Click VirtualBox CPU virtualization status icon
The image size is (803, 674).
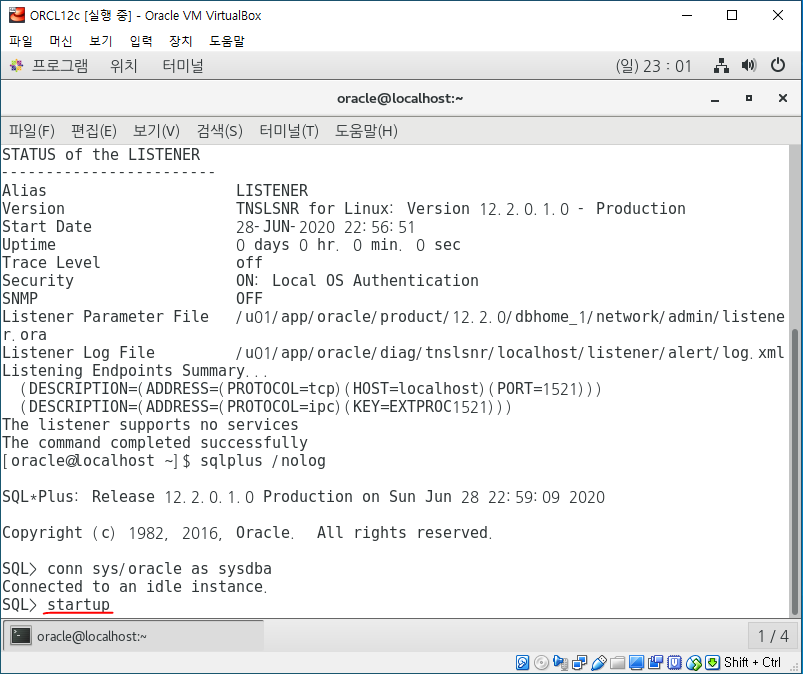674,662
